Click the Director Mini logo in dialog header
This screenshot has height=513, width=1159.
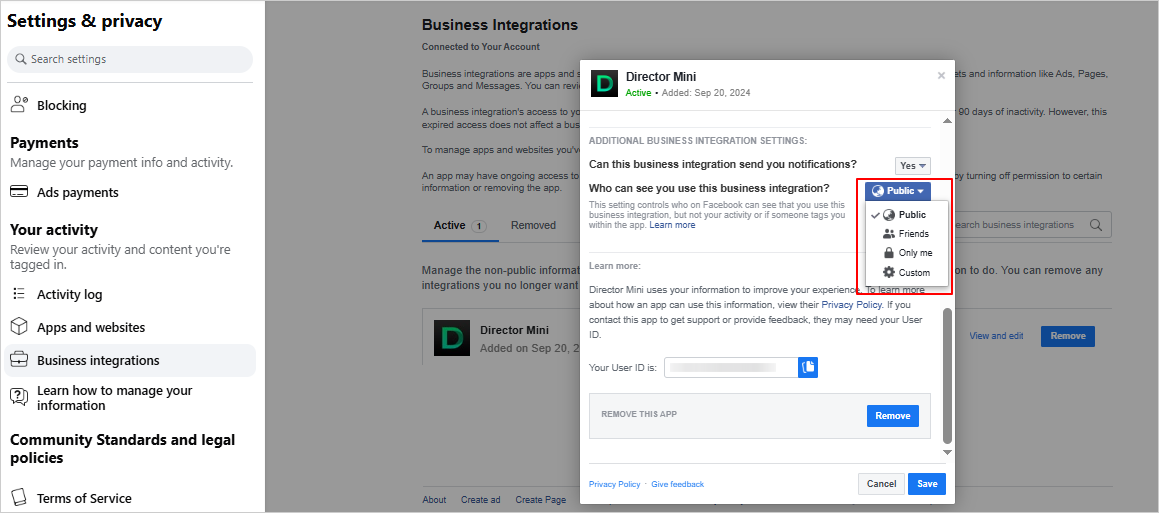[604, 84]
